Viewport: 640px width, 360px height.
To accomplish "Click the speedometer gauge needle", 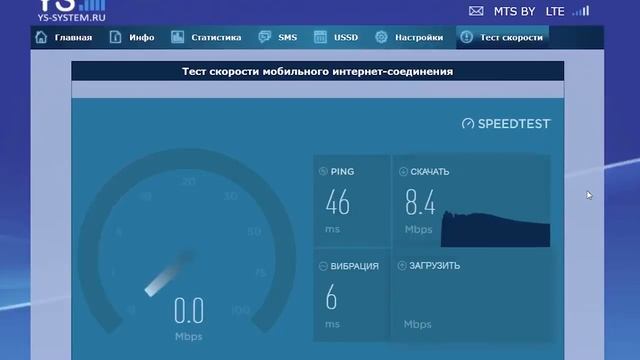I will tap(169, 273).
